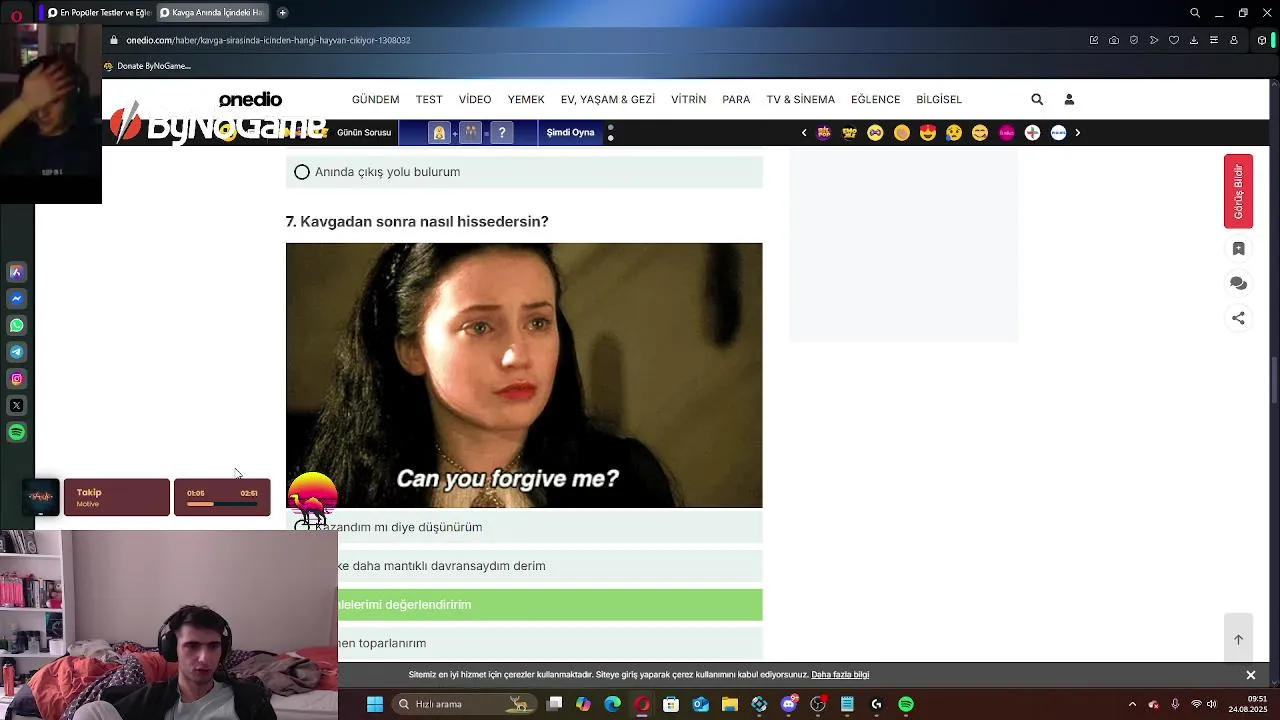Click 'Hızlı arama' taskbar search box

[463, 704]
